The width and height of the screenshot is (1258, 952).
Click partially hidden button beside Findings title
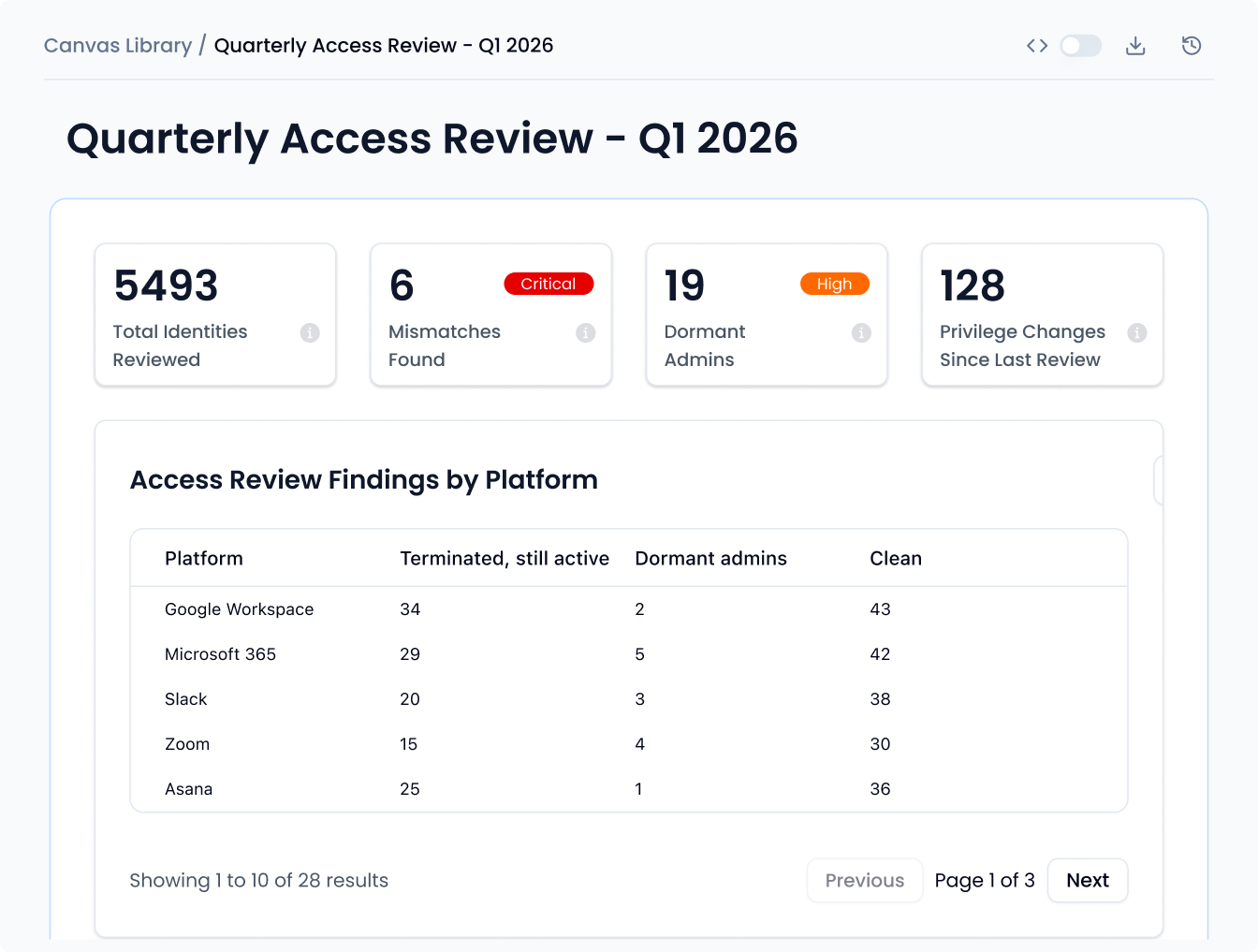coord(1159,481)
